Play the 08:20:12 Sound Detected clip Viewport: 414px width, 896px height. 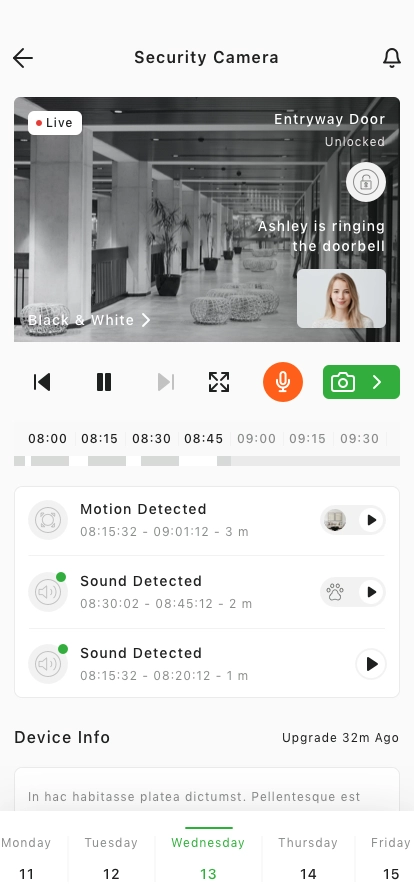pos(371,664)
